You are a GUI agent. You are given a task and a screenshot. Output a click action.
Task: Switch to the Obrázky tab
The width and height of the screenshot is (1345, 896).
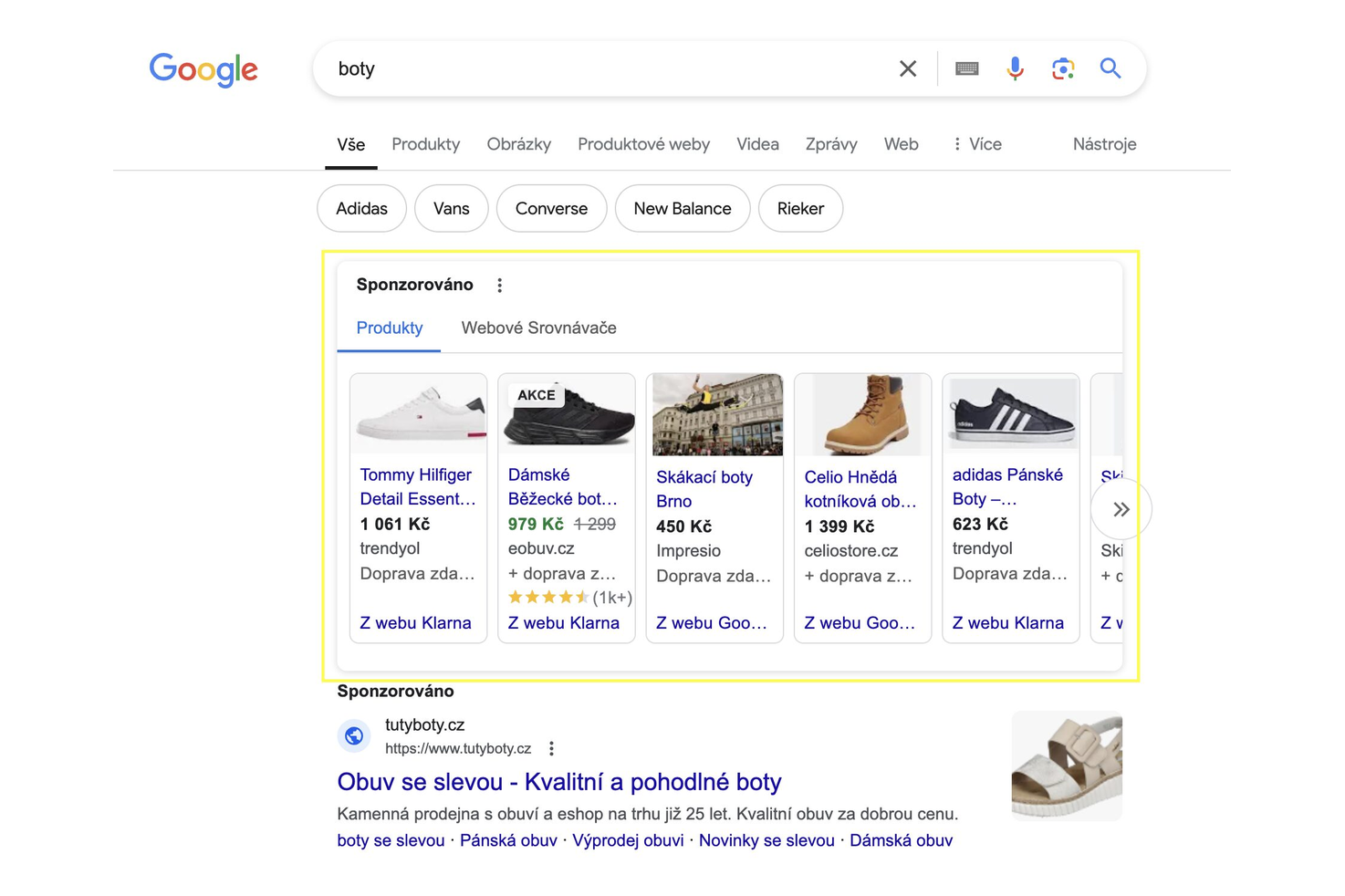(x=518, y=144)
